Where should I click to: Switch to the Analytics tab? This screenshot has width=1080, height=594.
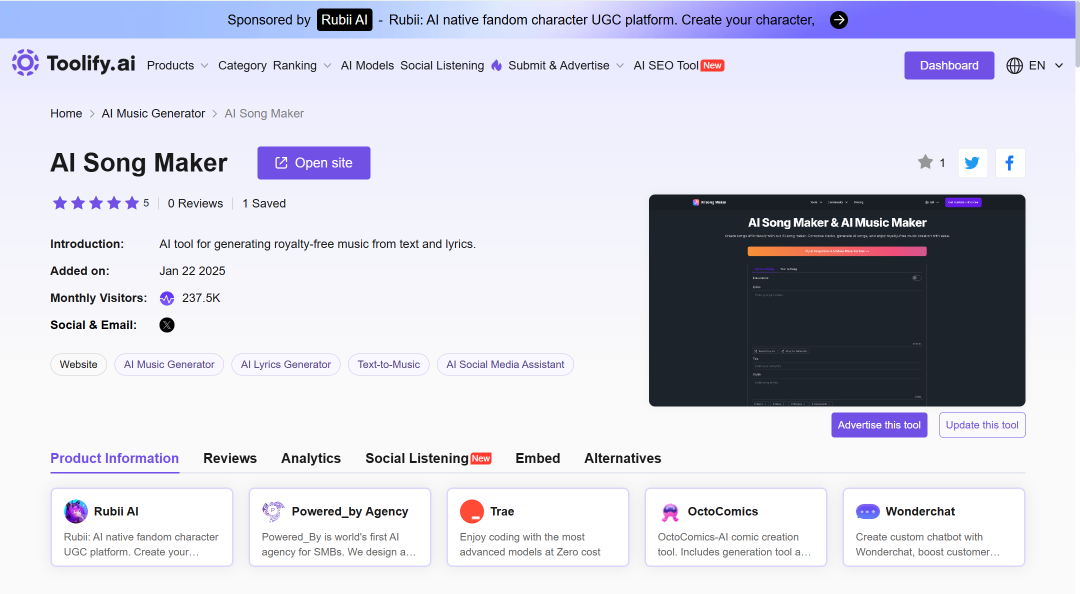click(311, 458)
